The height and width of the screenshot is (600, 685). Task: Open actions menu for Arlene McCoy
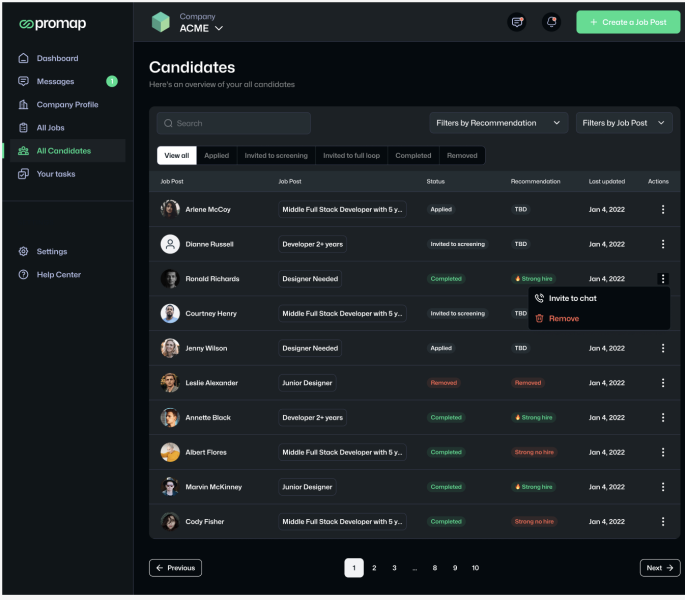pyautogui.click(x=663, y=209)
